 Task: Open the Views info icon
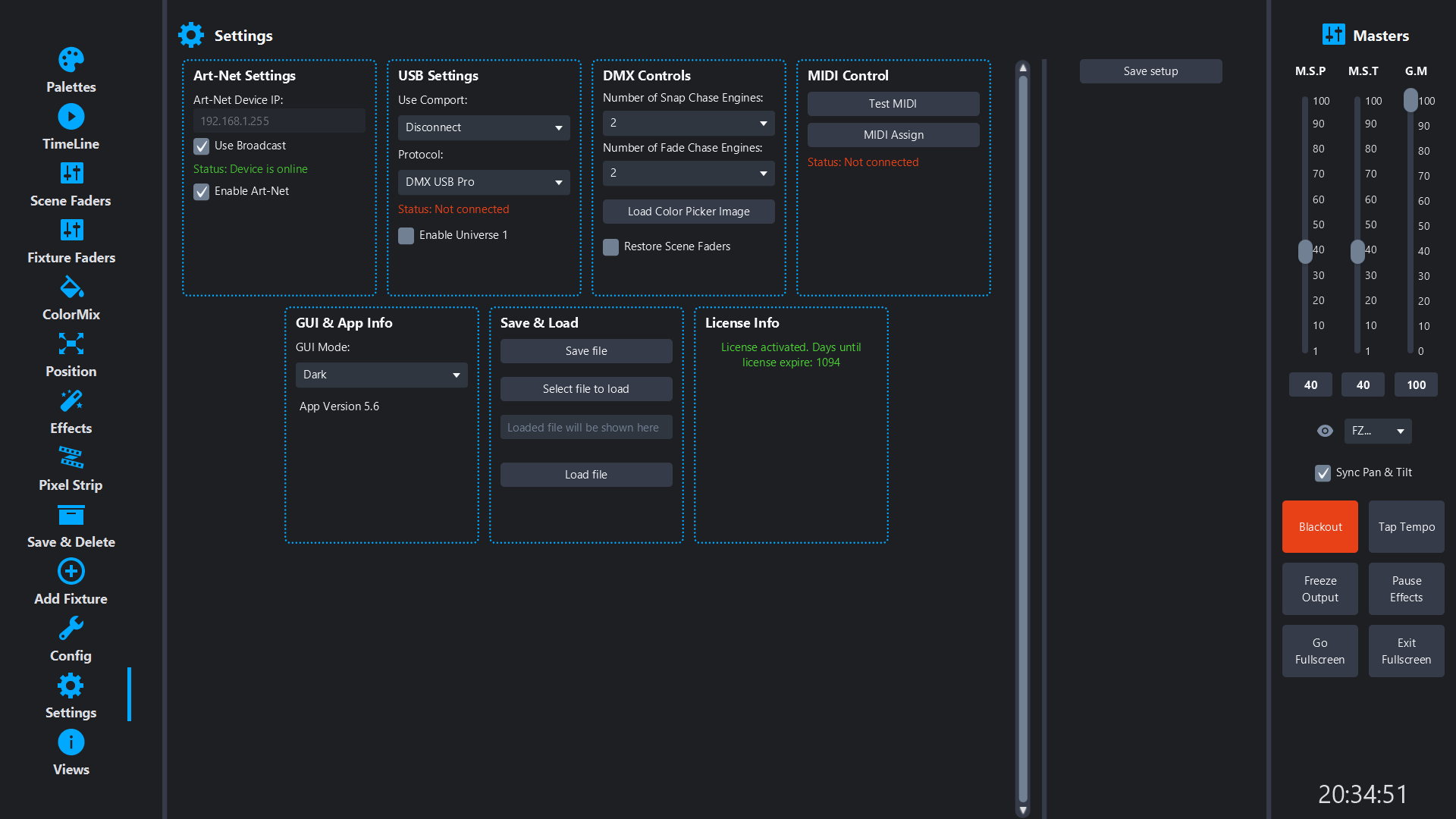pyautogui.click(x=71, y=742)
